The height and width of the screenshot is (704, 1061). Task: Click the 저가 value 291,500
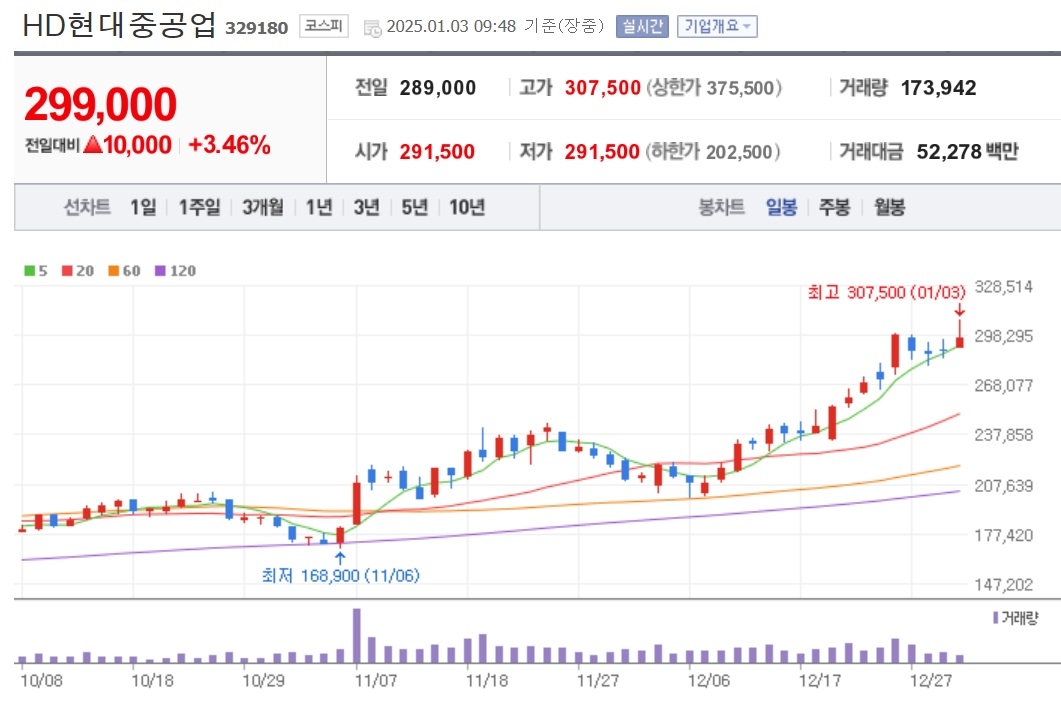pyautogui.click(x=602, y=152)
